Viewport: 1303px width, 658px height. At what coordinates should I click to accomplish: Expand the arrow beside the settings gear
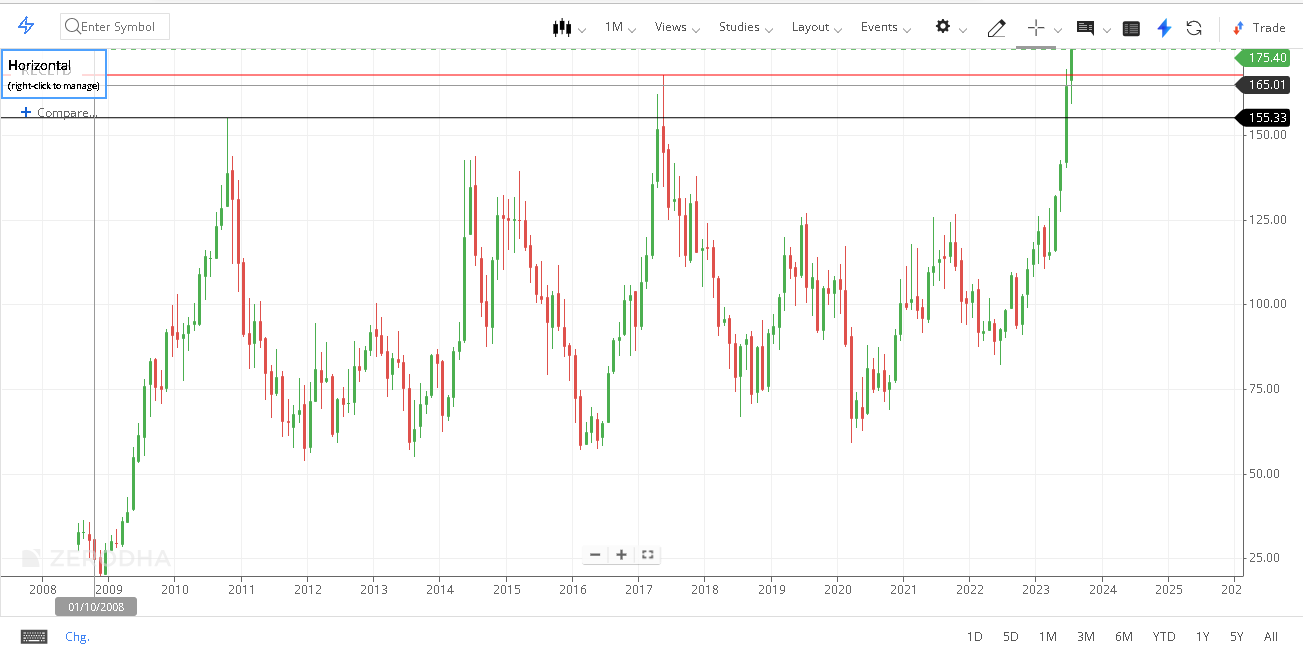[963, 29]
